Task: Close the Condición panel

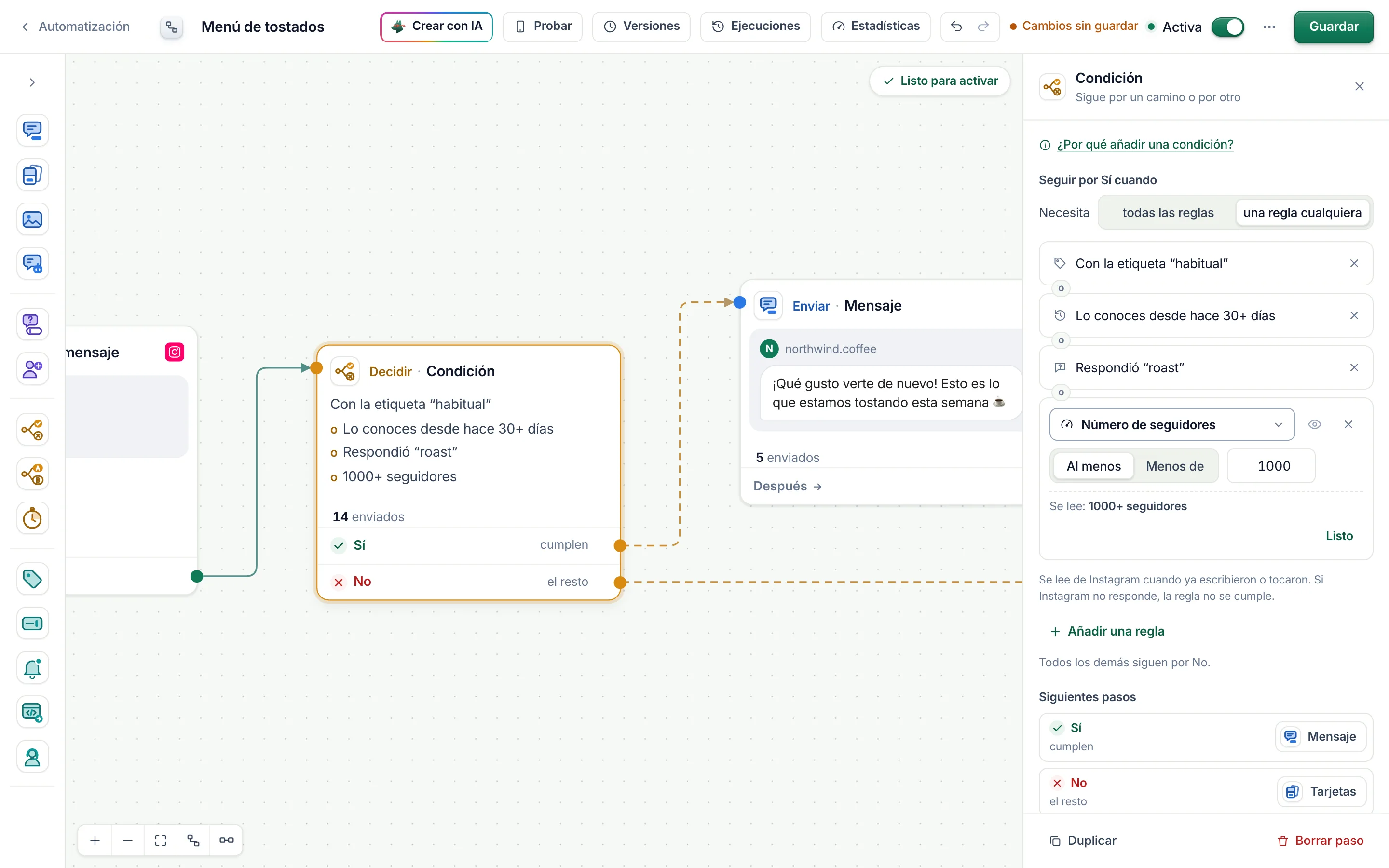Action: point(1359,87)
